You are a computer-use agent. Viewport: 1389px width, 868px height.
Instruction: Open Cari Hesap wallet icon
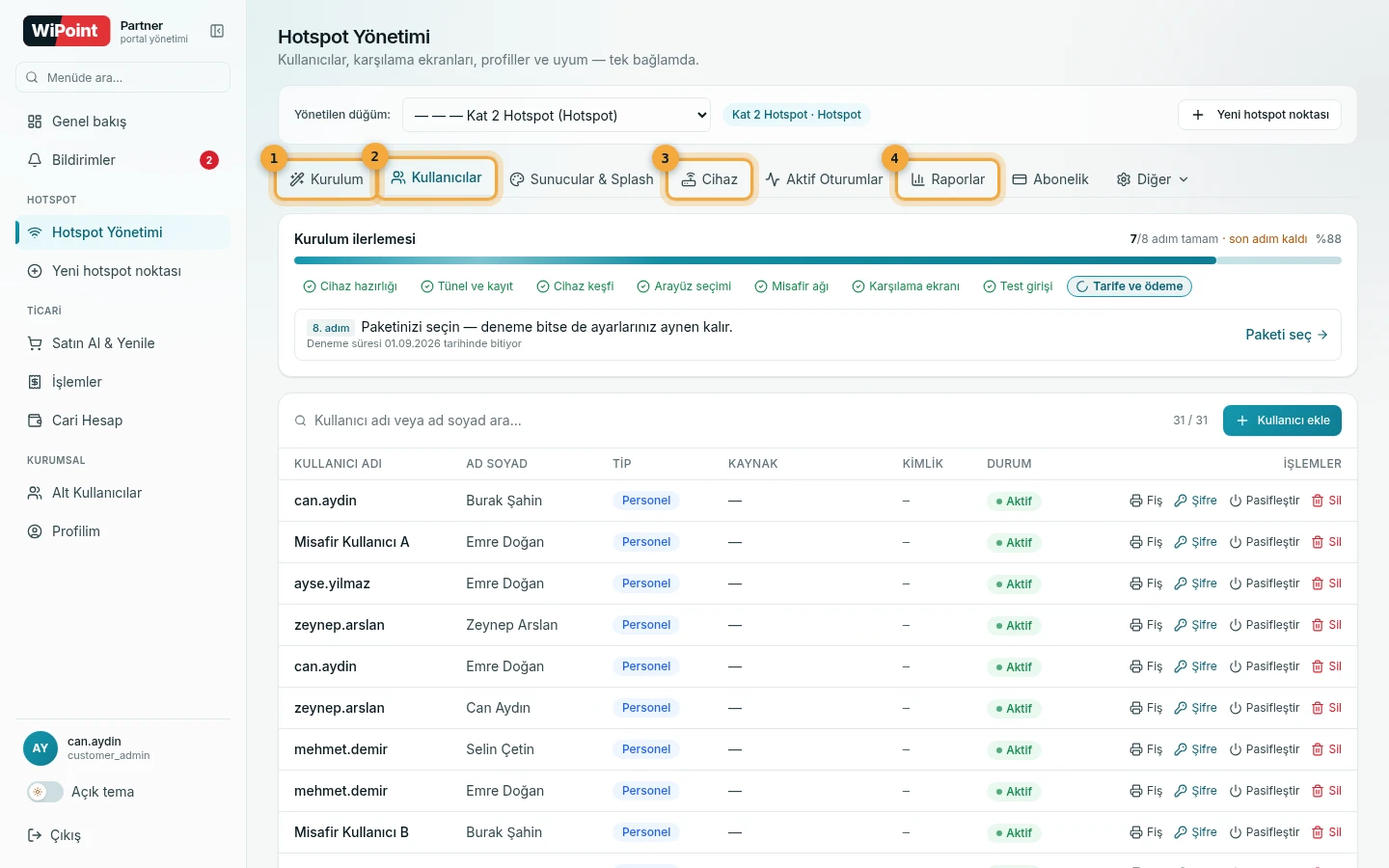coord(35,420)
